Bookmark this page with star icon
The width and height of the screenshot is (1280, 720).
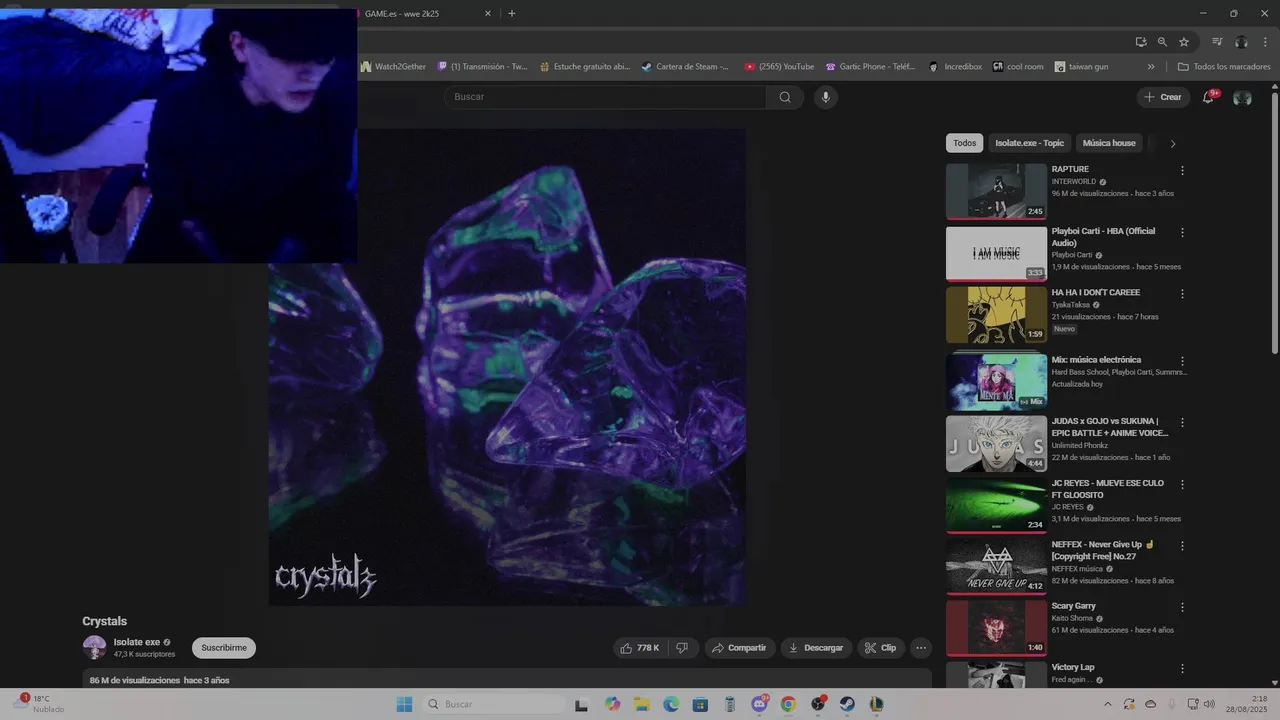point(1184,42)
